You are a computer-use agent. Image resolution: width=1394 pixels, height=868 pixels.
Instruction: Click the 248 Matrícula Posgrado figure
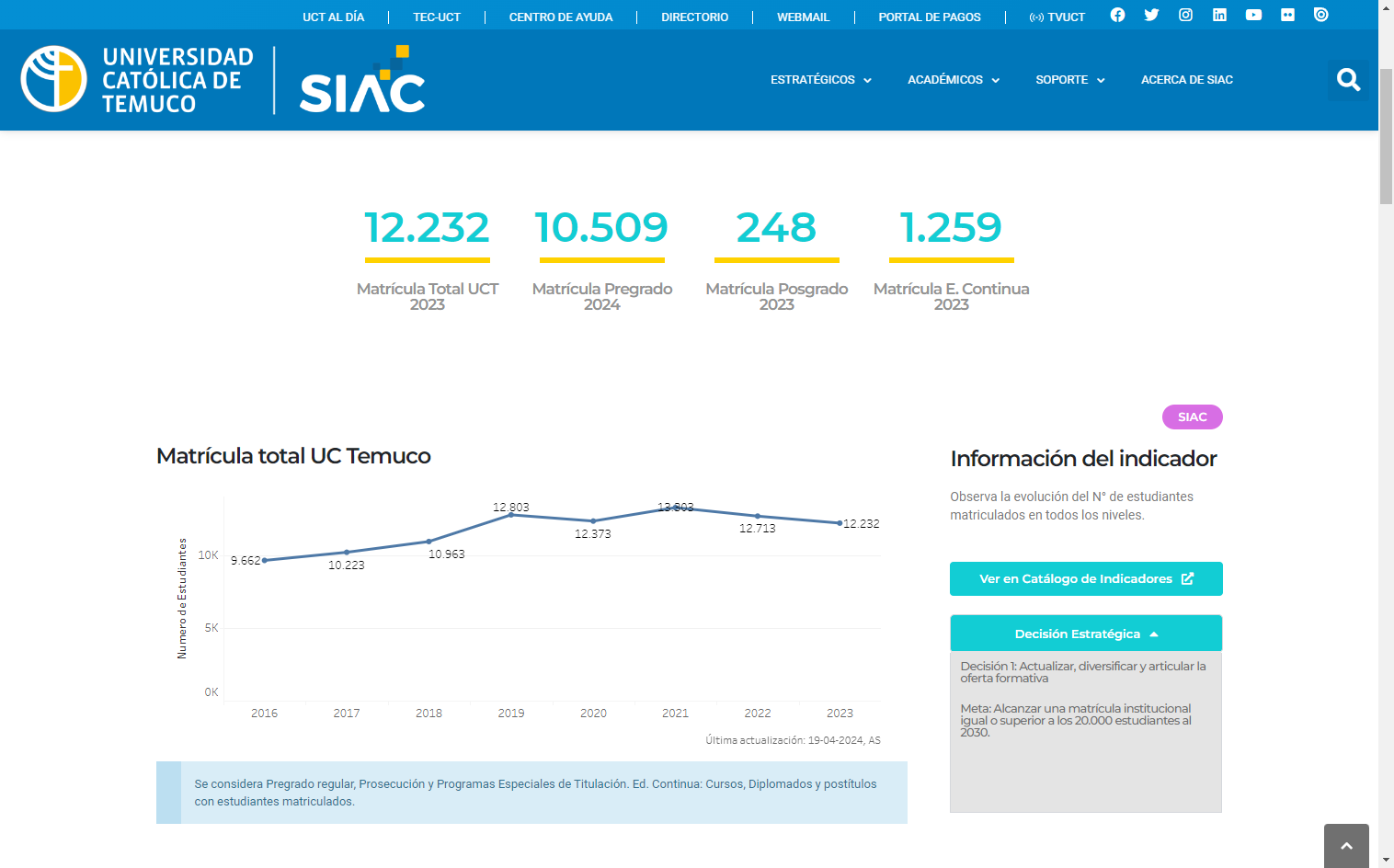click(x=776, y=227)
